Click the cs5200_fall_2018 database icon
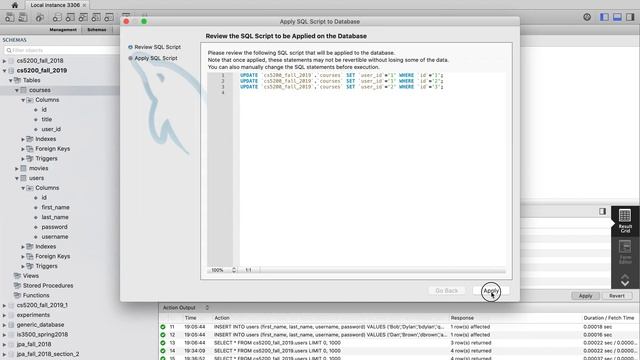The width and height of the screenshot is (640, 360). click(11, 60)
